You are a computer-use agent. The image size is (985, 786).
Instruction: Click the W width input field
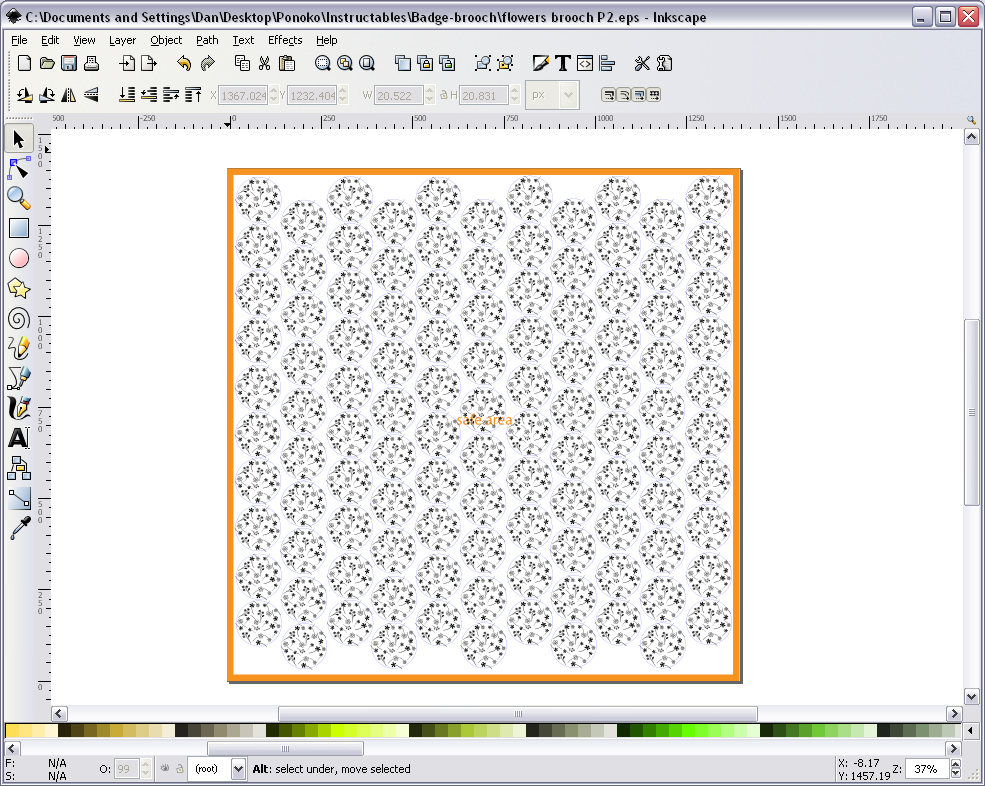(x=398, y=95)
